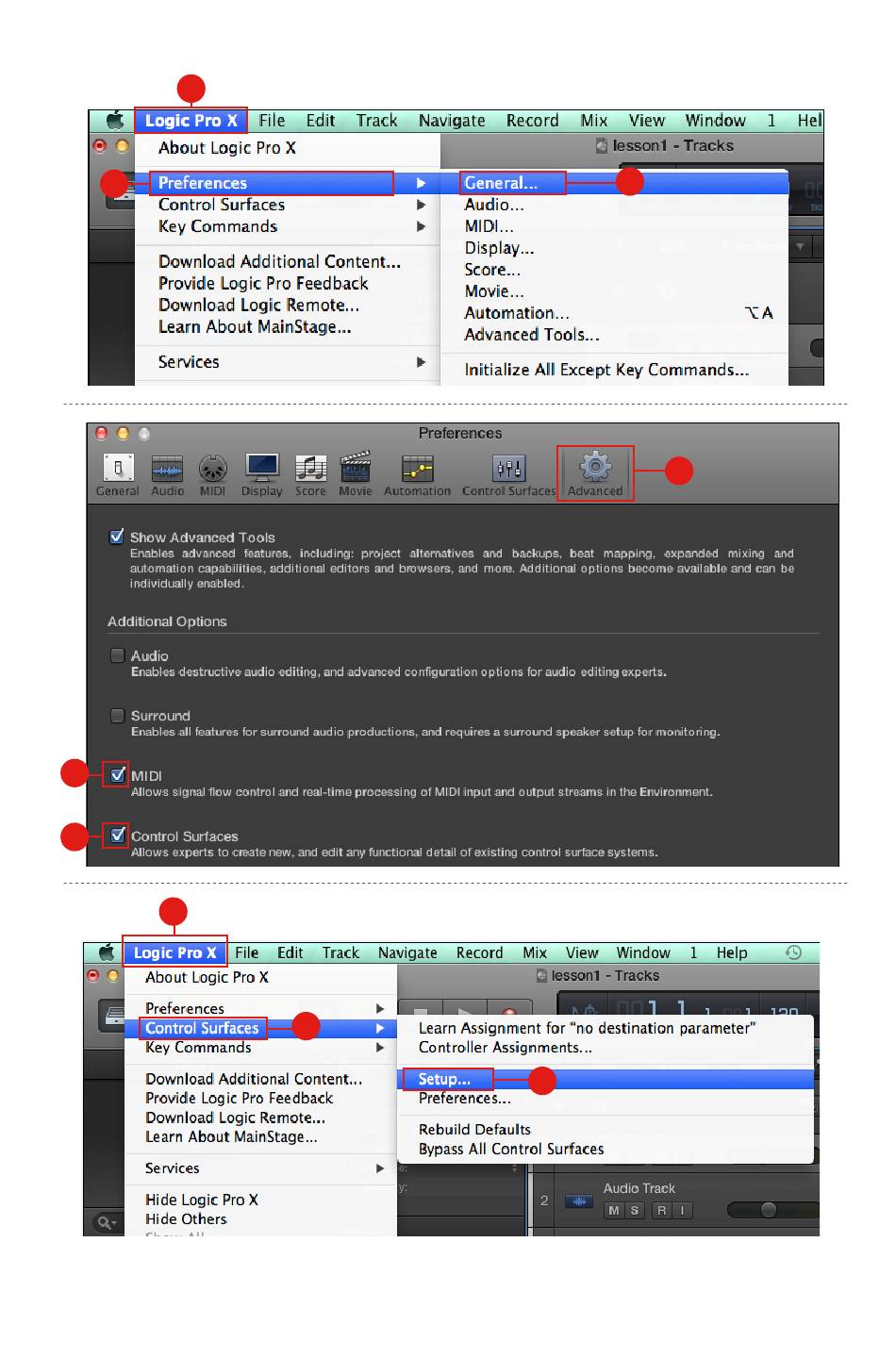Image resolution: width=896 pixels, height=1358 pixels.
Task: Enable the Audio additional option checkbox
Action: pos(118,655)
